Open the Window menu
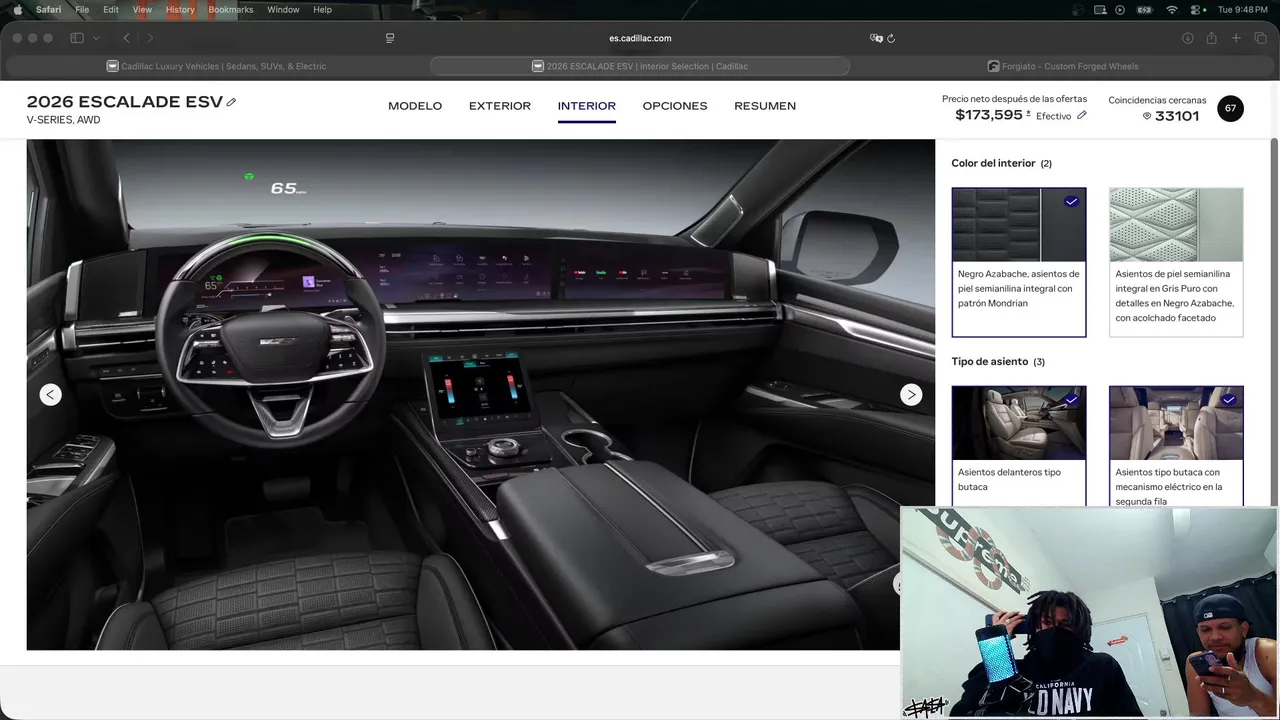The image size is (1280, 720). tap(283, 9)
